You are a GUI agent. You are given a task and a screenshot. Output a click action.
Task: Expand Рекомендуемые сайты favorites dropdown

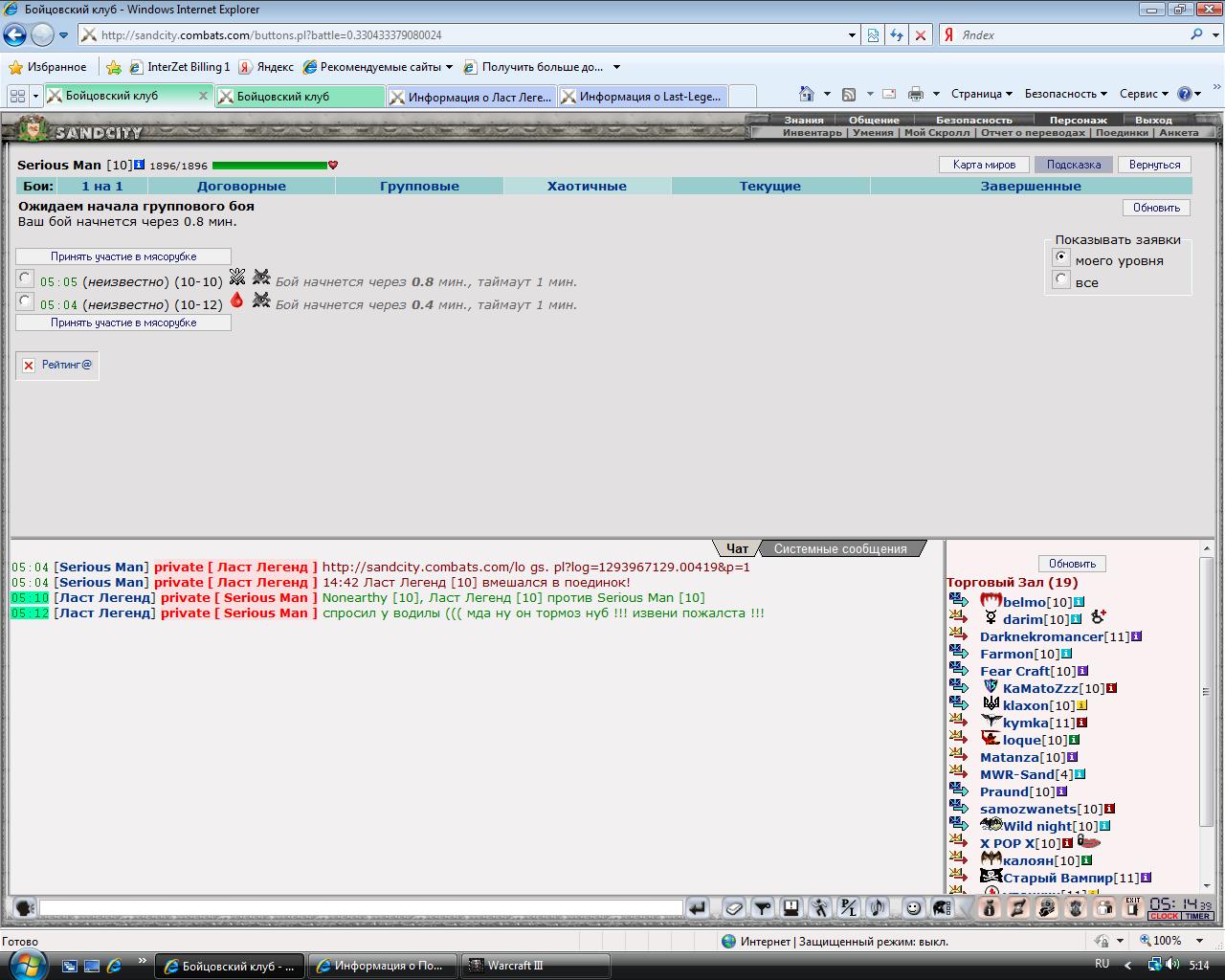tap(449, 67)
